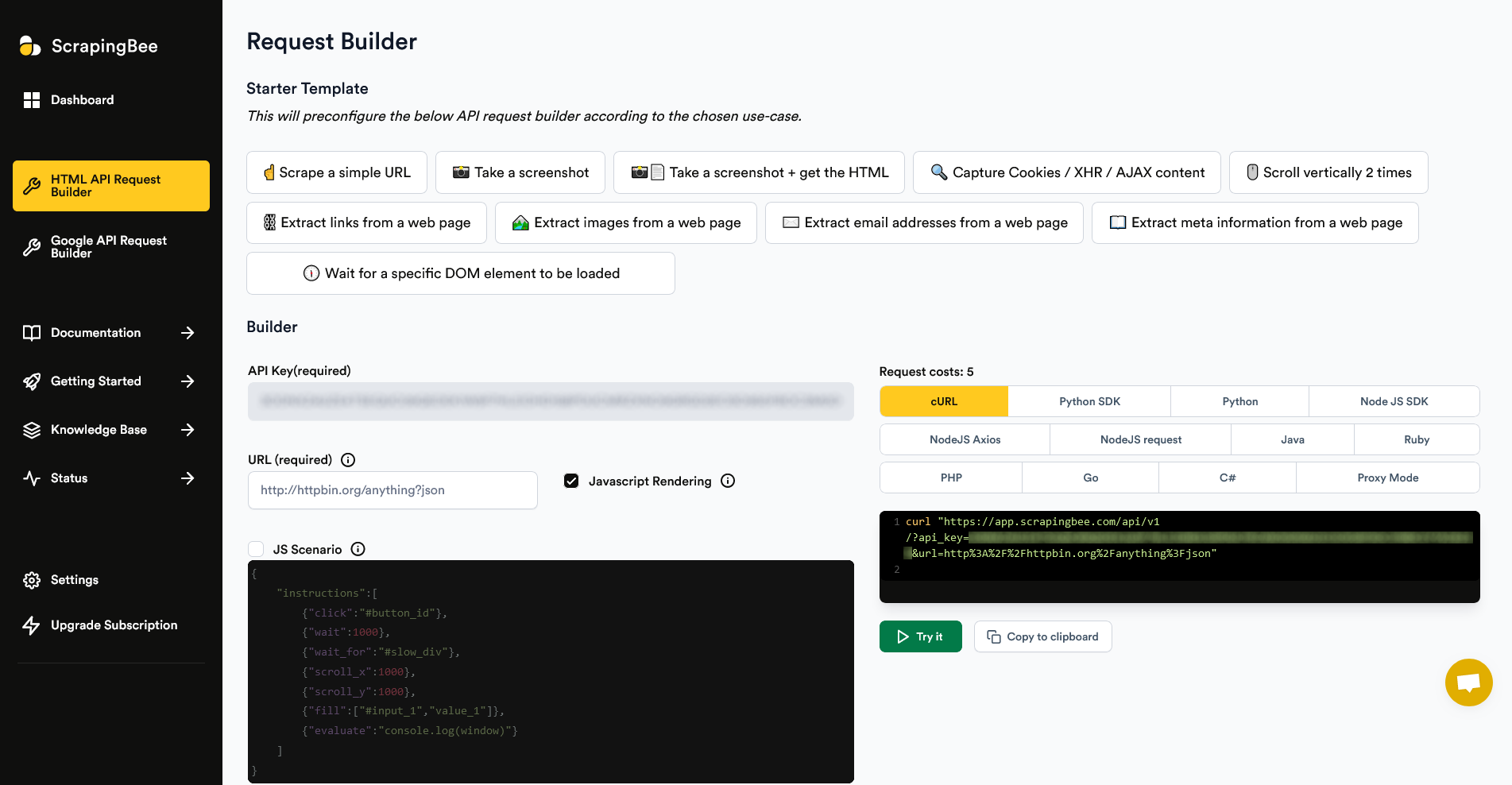The height and width of the screenshot is (785, 1512).
Task: Click the Knowledge Base layers icon
Action: [x=32, y=430]
